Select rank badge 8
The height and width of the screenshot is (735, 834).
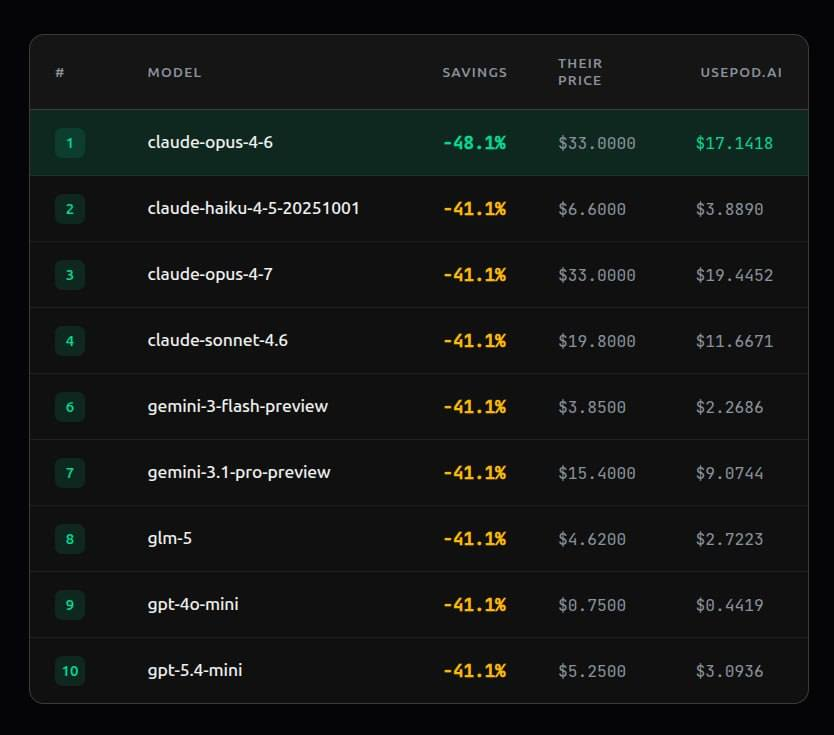[x=70, y=539]
